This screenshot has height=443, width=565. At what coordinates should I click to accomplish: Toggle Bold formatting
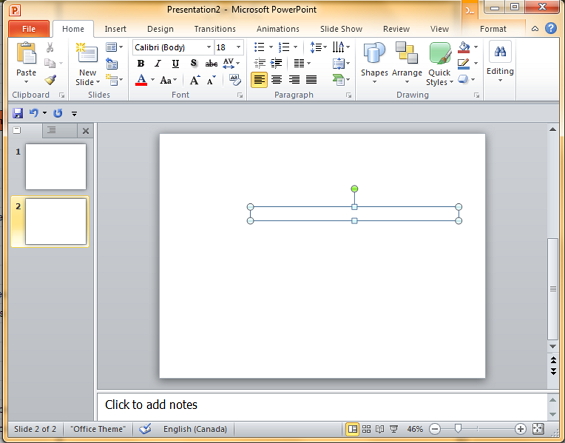(x=141, y=64)
